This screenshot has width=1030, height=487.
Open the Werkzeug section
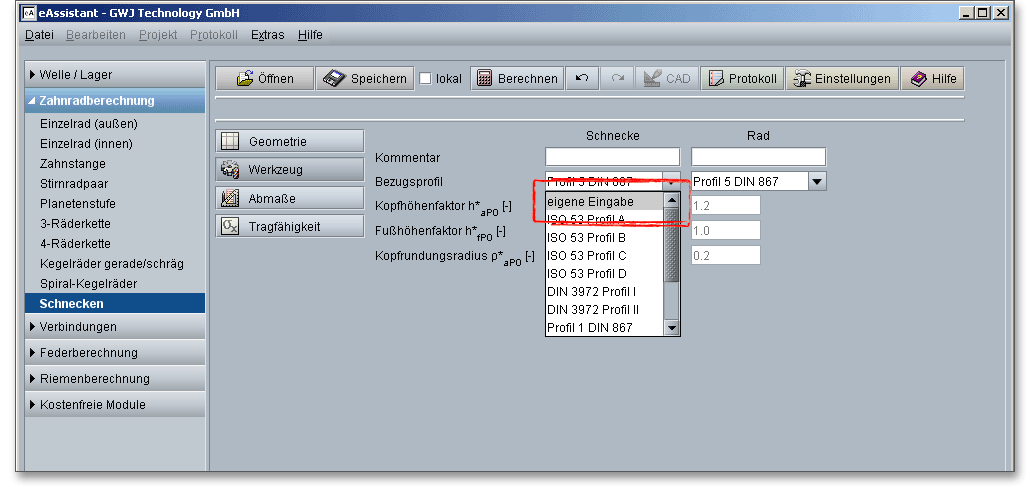290,170
